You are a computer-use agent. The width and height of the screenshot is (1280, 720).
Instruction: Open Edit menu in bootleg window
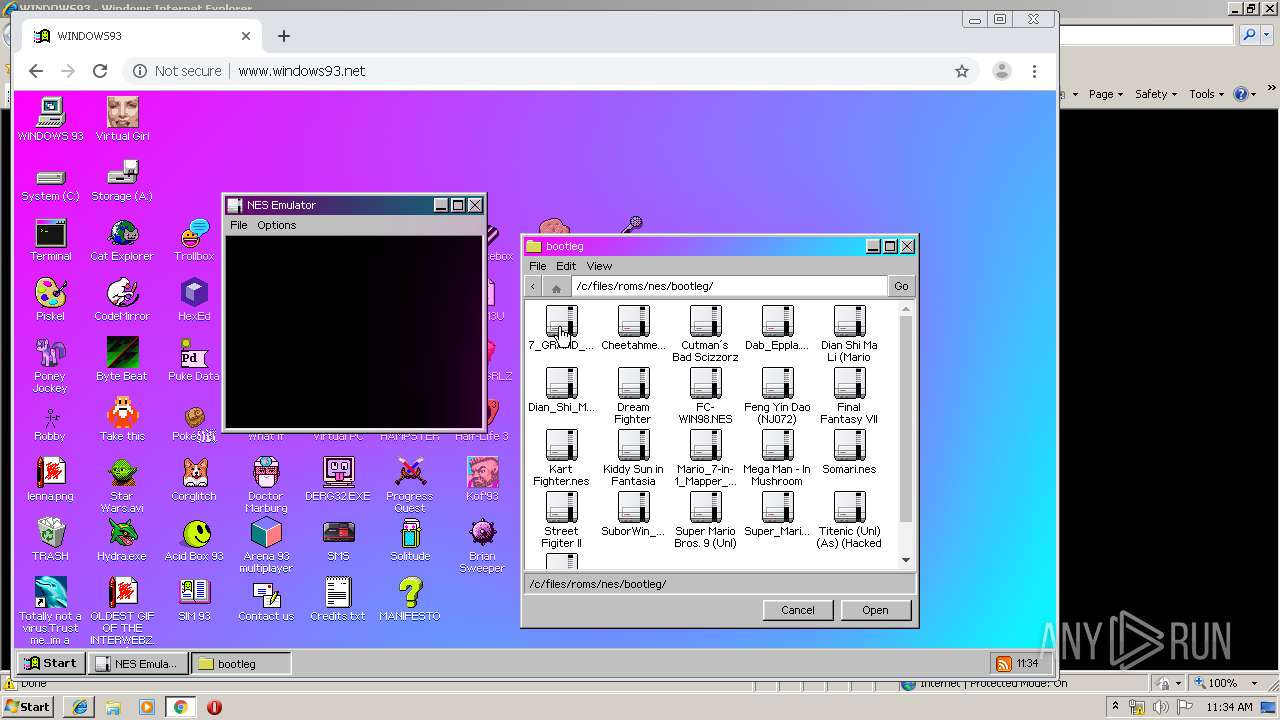tap(566, 266)
